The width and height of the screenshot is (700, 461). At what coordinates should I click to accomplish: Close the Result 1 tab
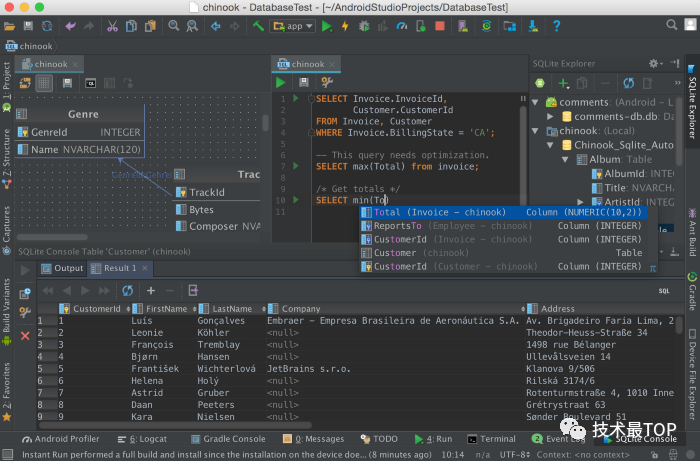145,268
